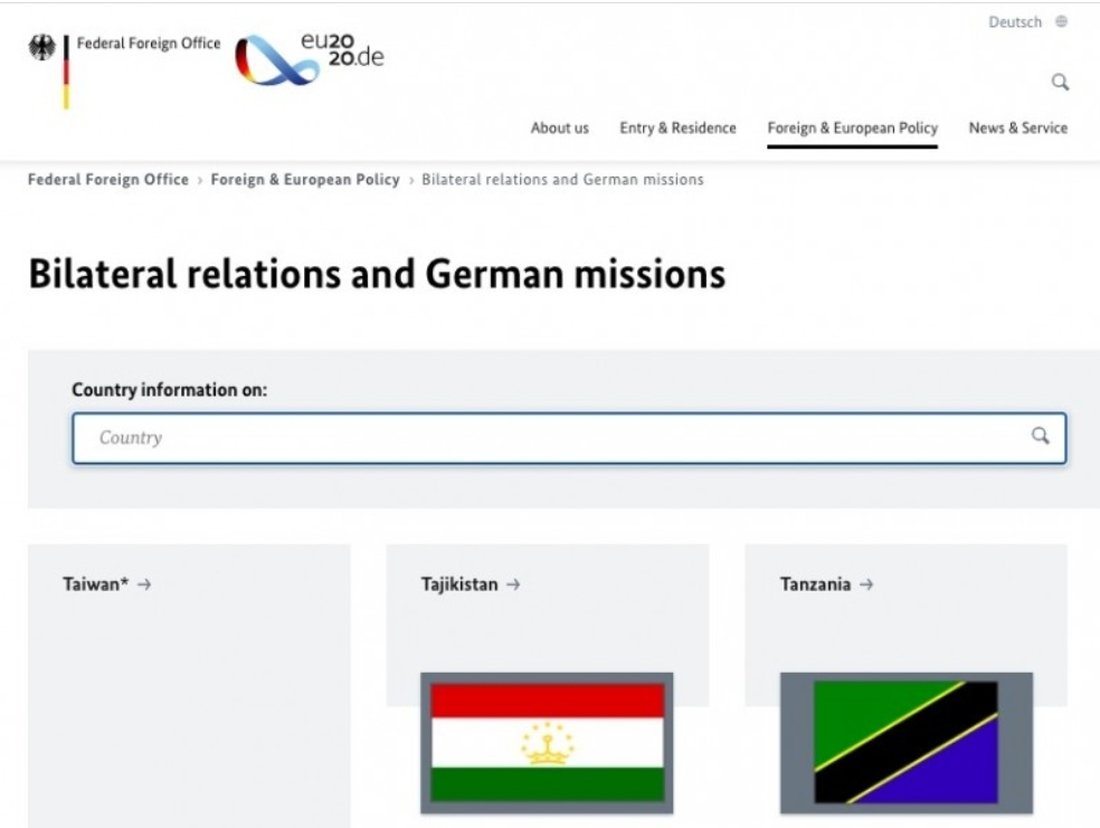This screenshot has width=1100, height=828.
Task: Open the Tajikistan country page link
Action: 459,584
